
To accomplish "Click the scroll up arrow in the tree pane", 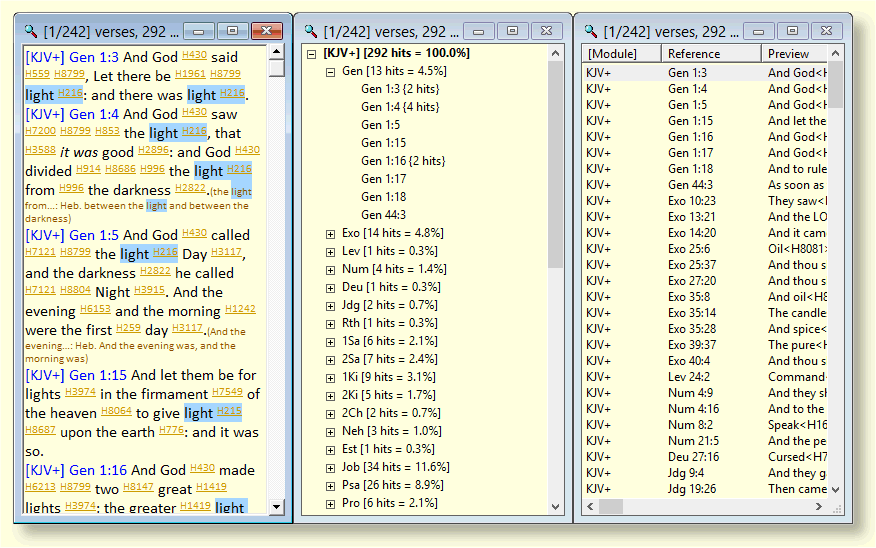I will pyautogui.click(x=555, y=53).
